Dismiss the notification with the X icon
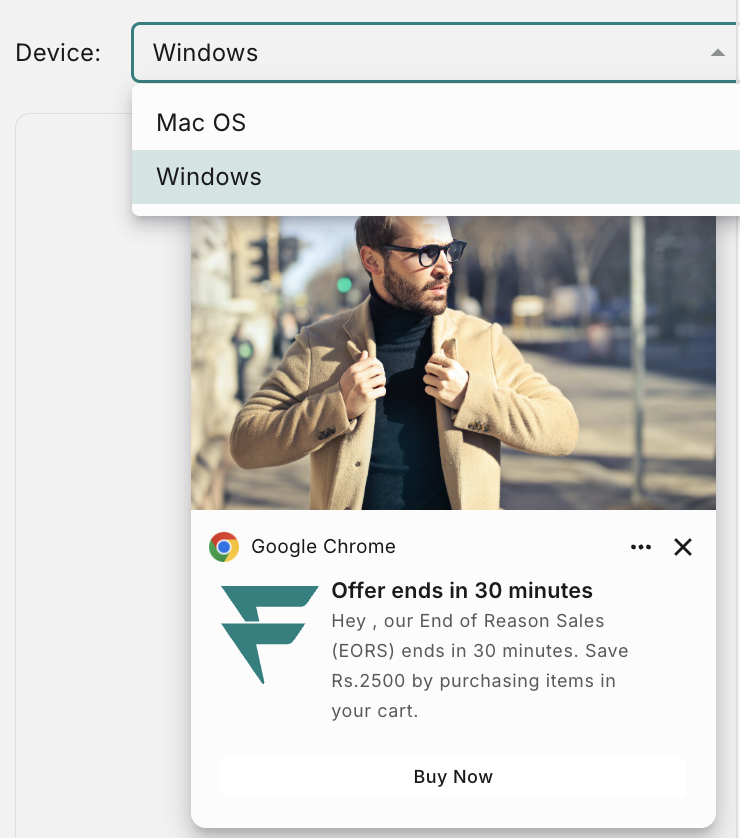This screenshot has height=838, width=740. 683,547
